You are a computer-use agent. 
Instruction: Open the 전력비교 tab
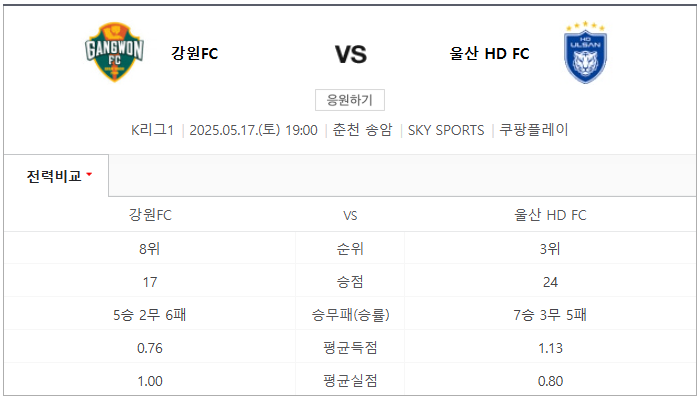[56, 176]
